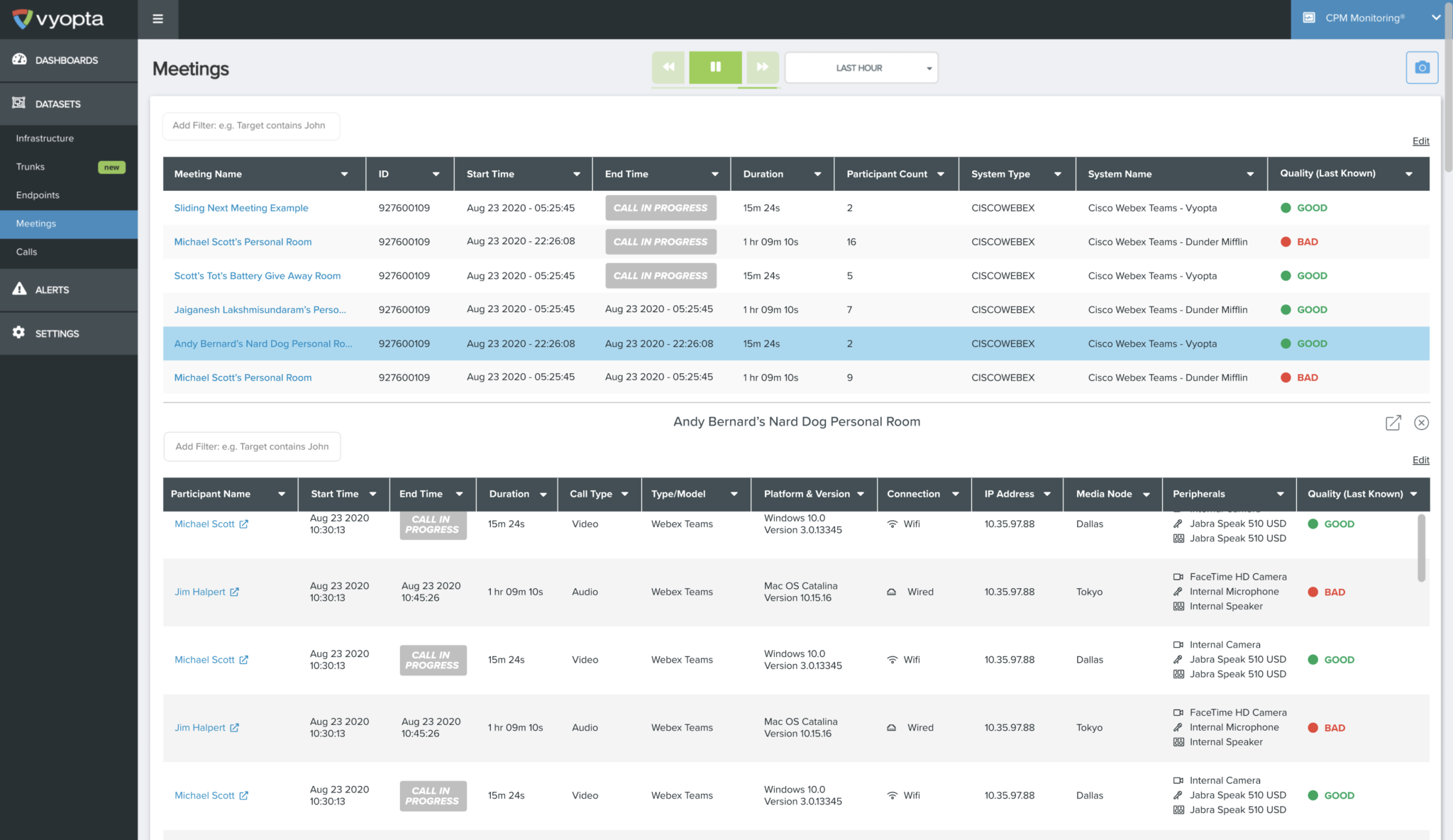Click the participants table scrollbar

pyautogui.click(x=1421, y=548)
